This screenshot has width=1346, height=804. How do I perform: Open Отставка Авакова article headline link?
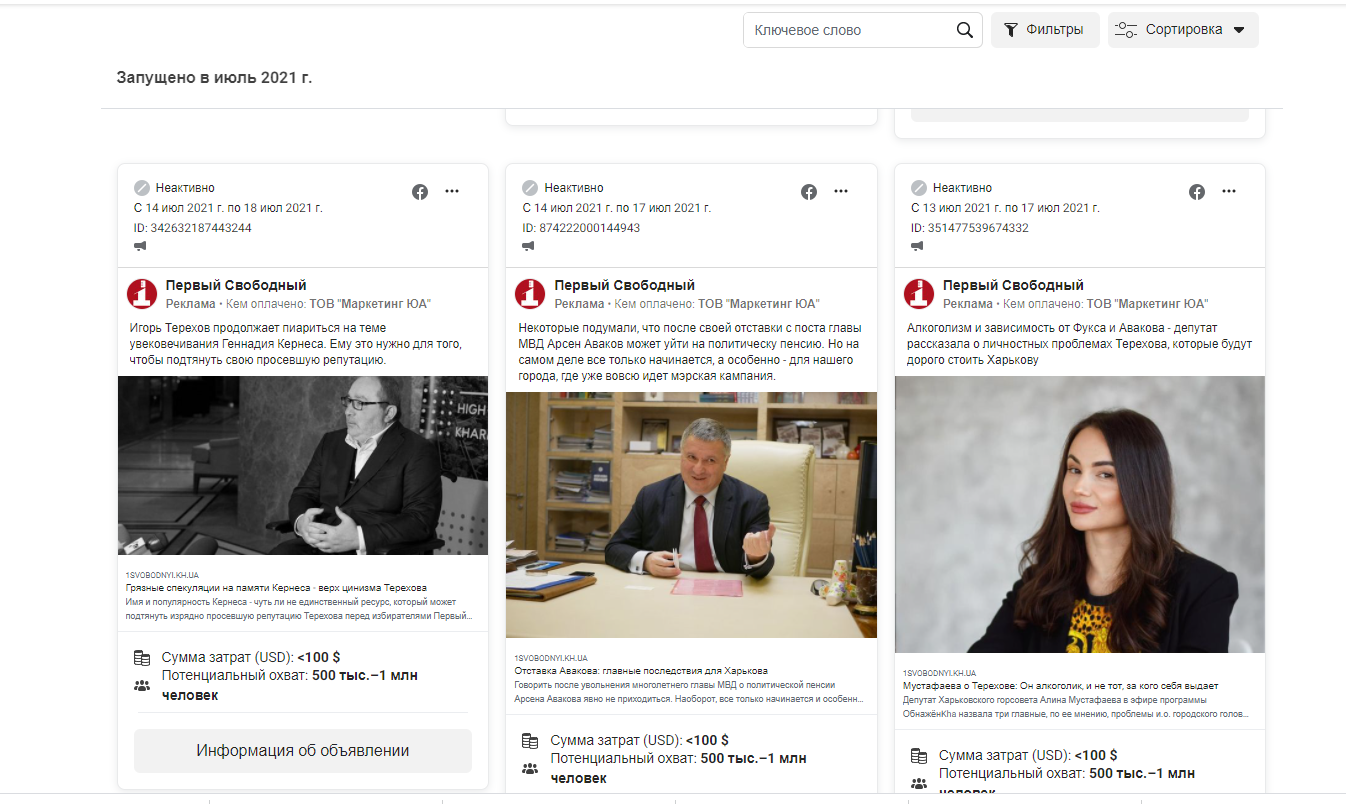coord(641,671)
